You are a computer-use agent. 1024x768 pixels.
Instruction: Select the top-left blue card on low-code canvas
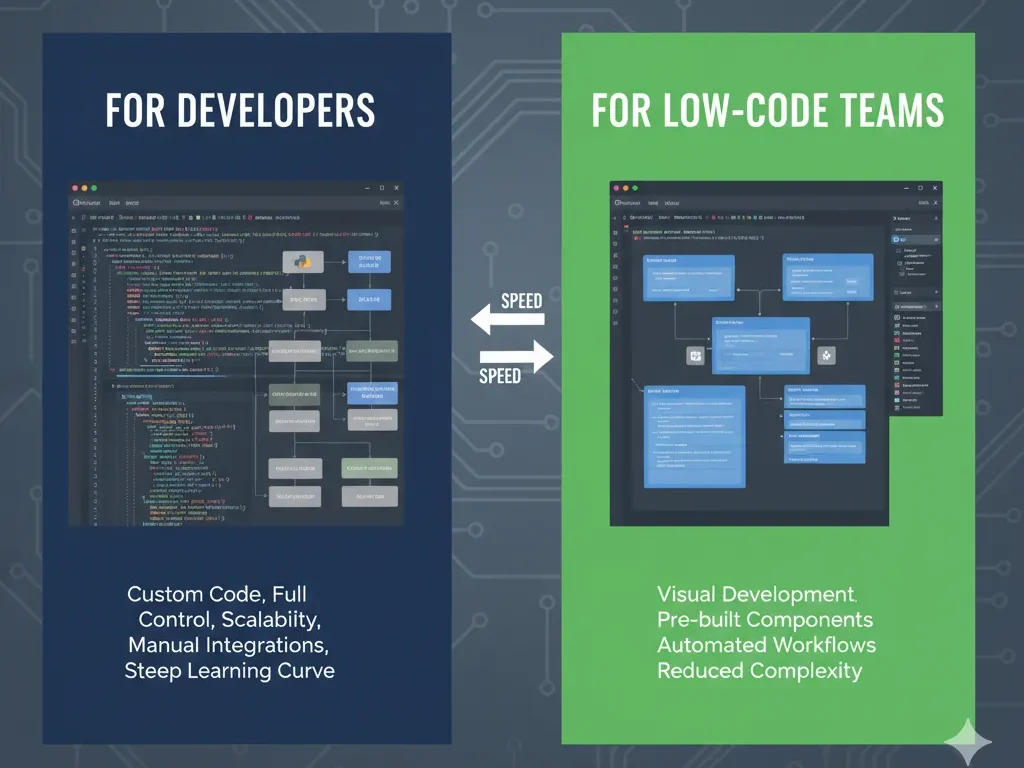click(x=688, y=278)
